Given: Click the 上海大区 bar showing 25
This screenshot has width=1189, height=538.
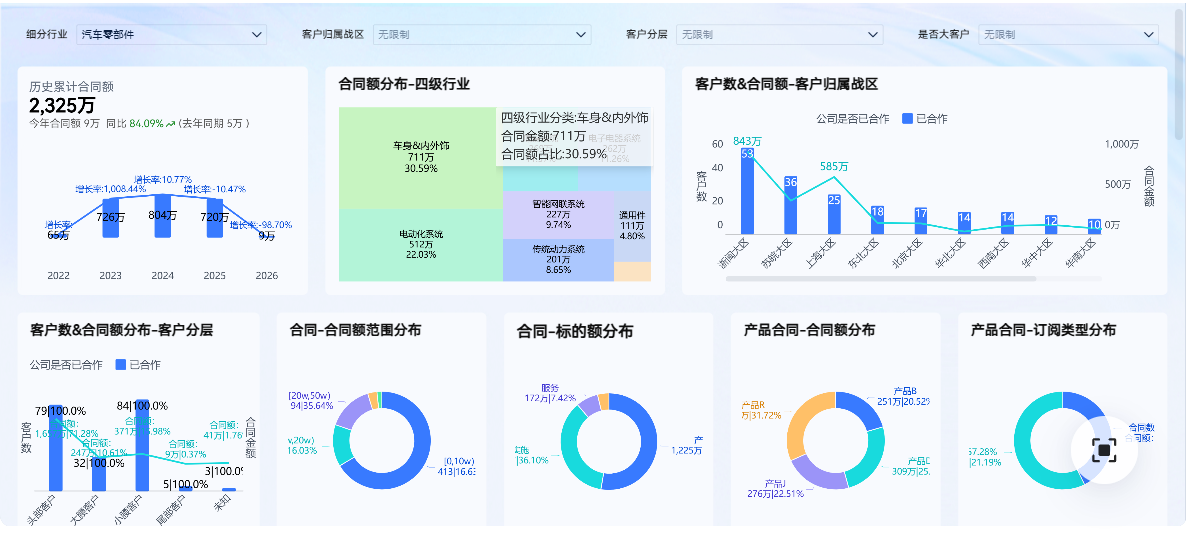Looking at the screenshot, I should click(x=834, y=214).
